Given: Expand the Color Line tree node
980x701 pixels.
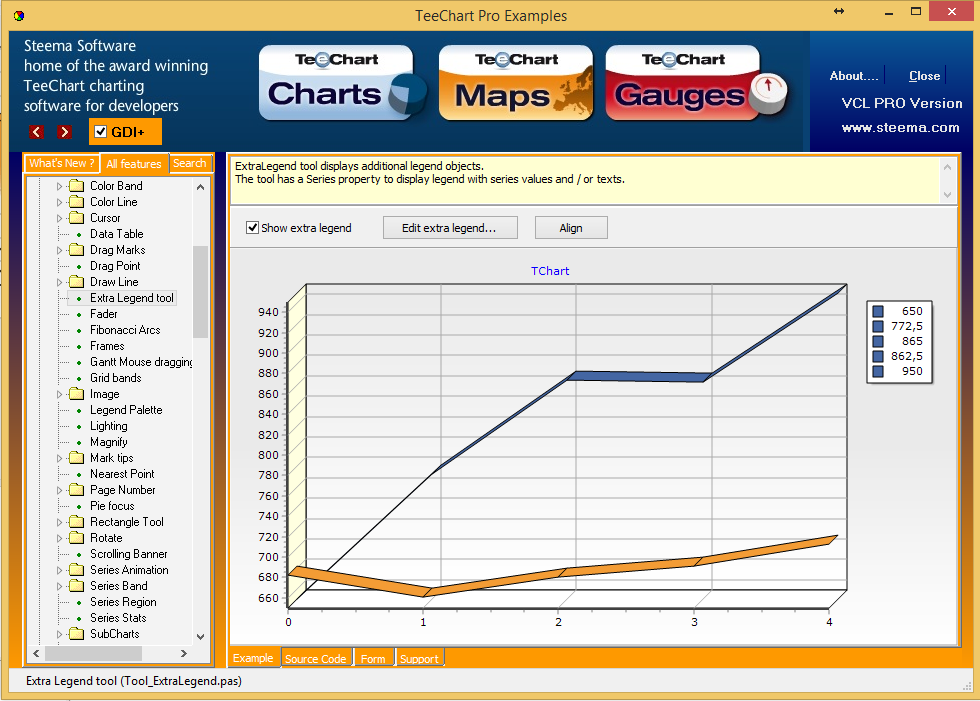Looking at the screenshot, I should pyautogui.click(x=59, y=202).
